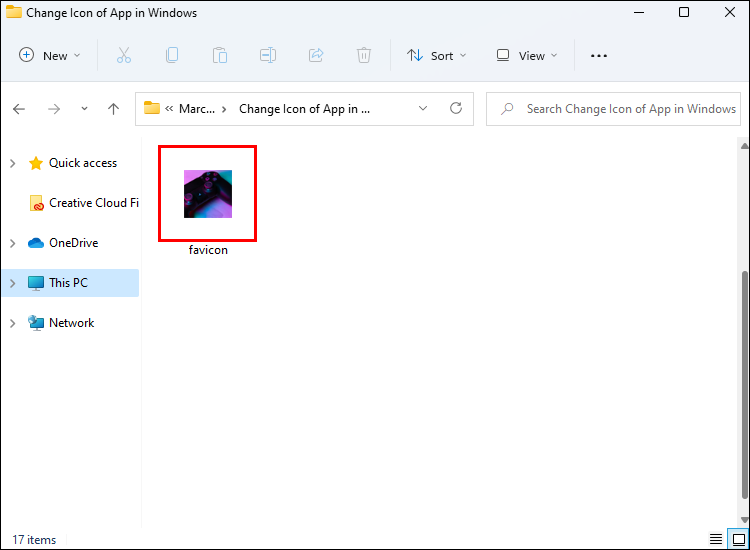750x550 pixels.
Task: Minimize the File Explorer window
Action: coord(639,12)
